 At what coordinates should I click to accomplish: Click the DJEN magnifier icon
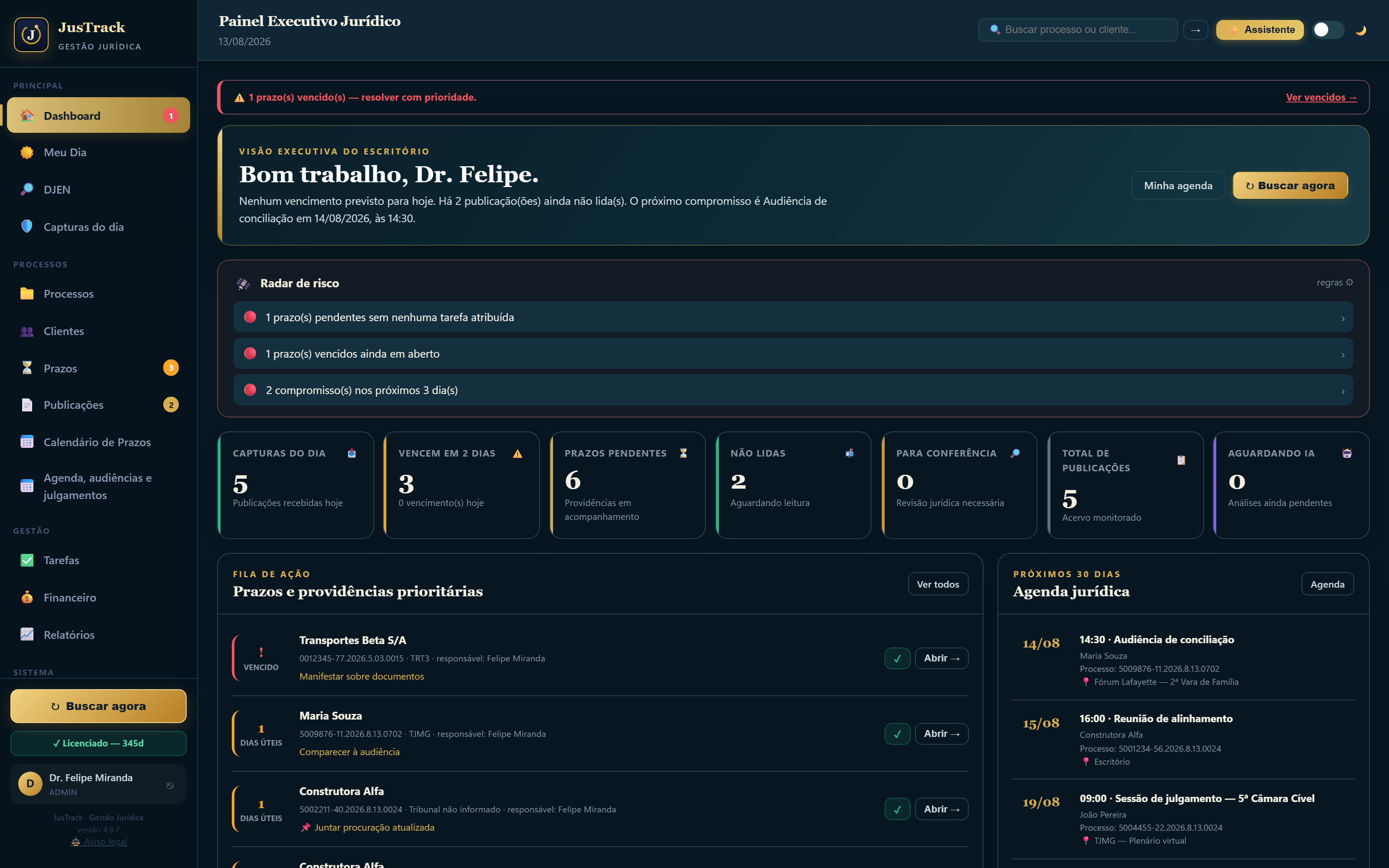(x=27, y=190)
